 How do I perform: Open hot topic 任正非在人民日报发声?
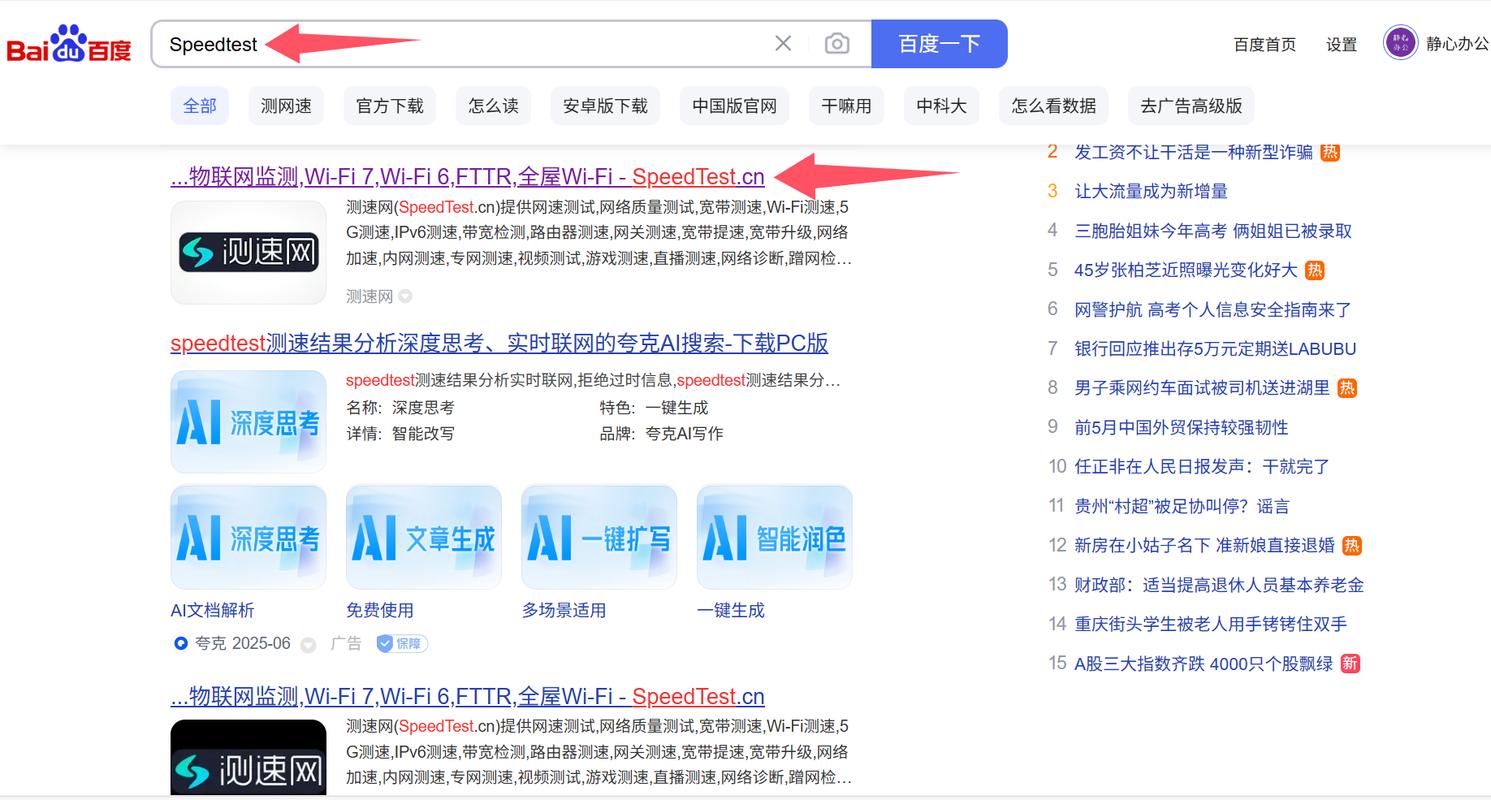coord(1202,466)
